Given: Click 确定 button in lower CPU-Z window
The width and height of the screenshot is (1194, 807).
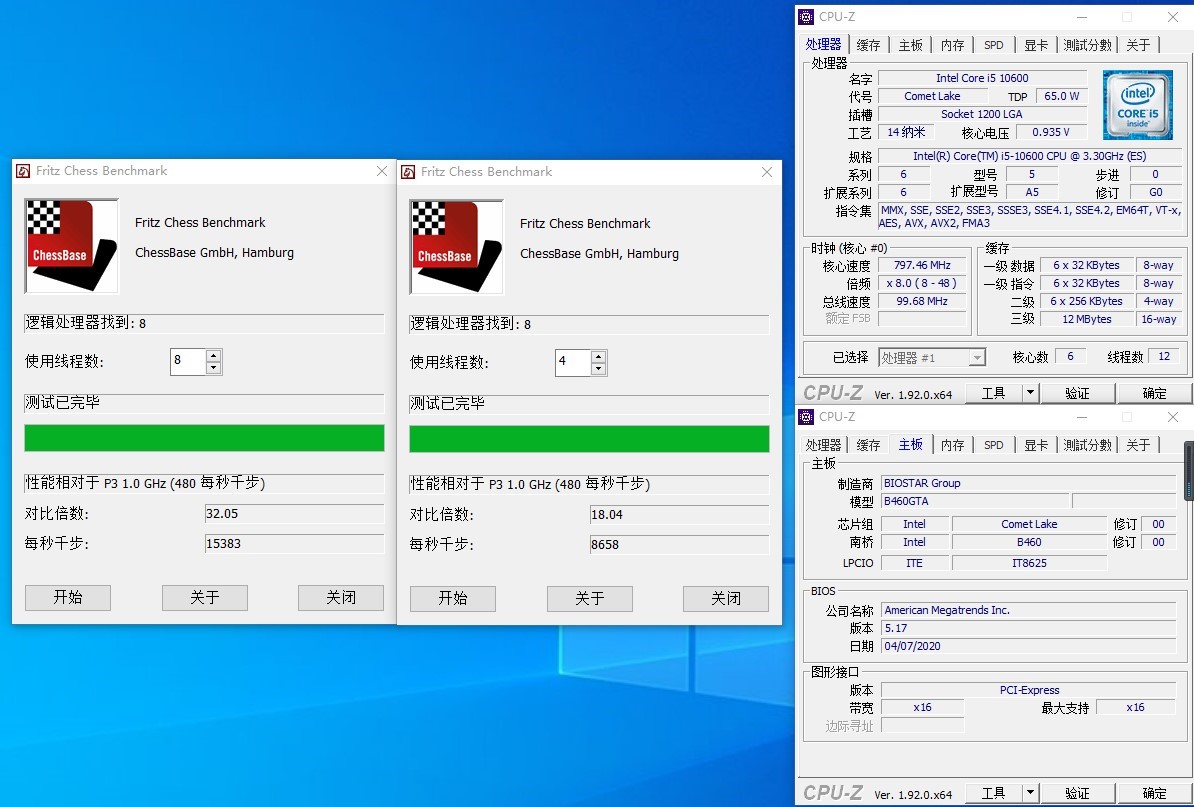Looking at the screenshot, I should point(1154,793).
